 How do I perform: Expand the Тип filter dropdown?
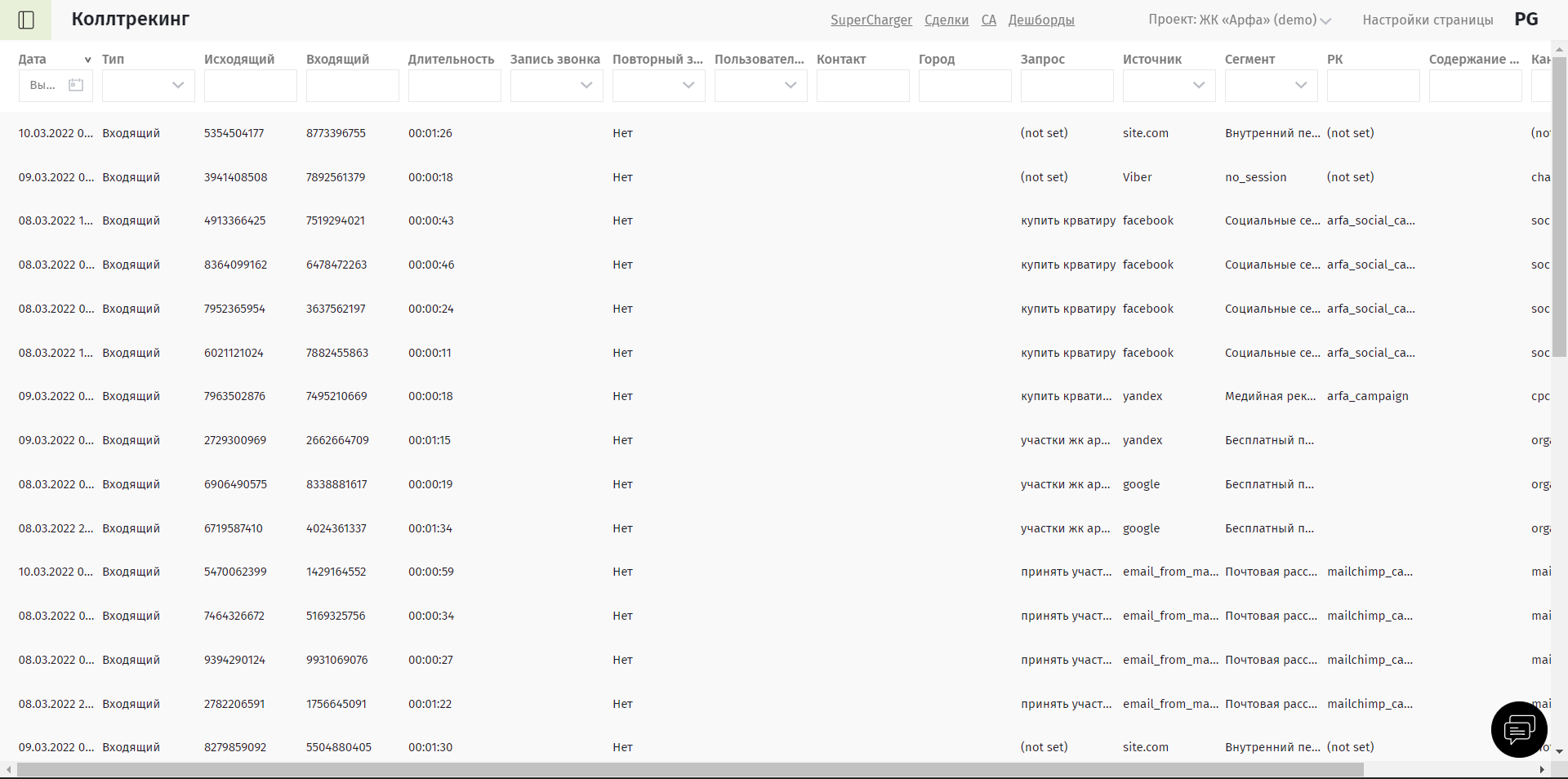pos(178,85)
